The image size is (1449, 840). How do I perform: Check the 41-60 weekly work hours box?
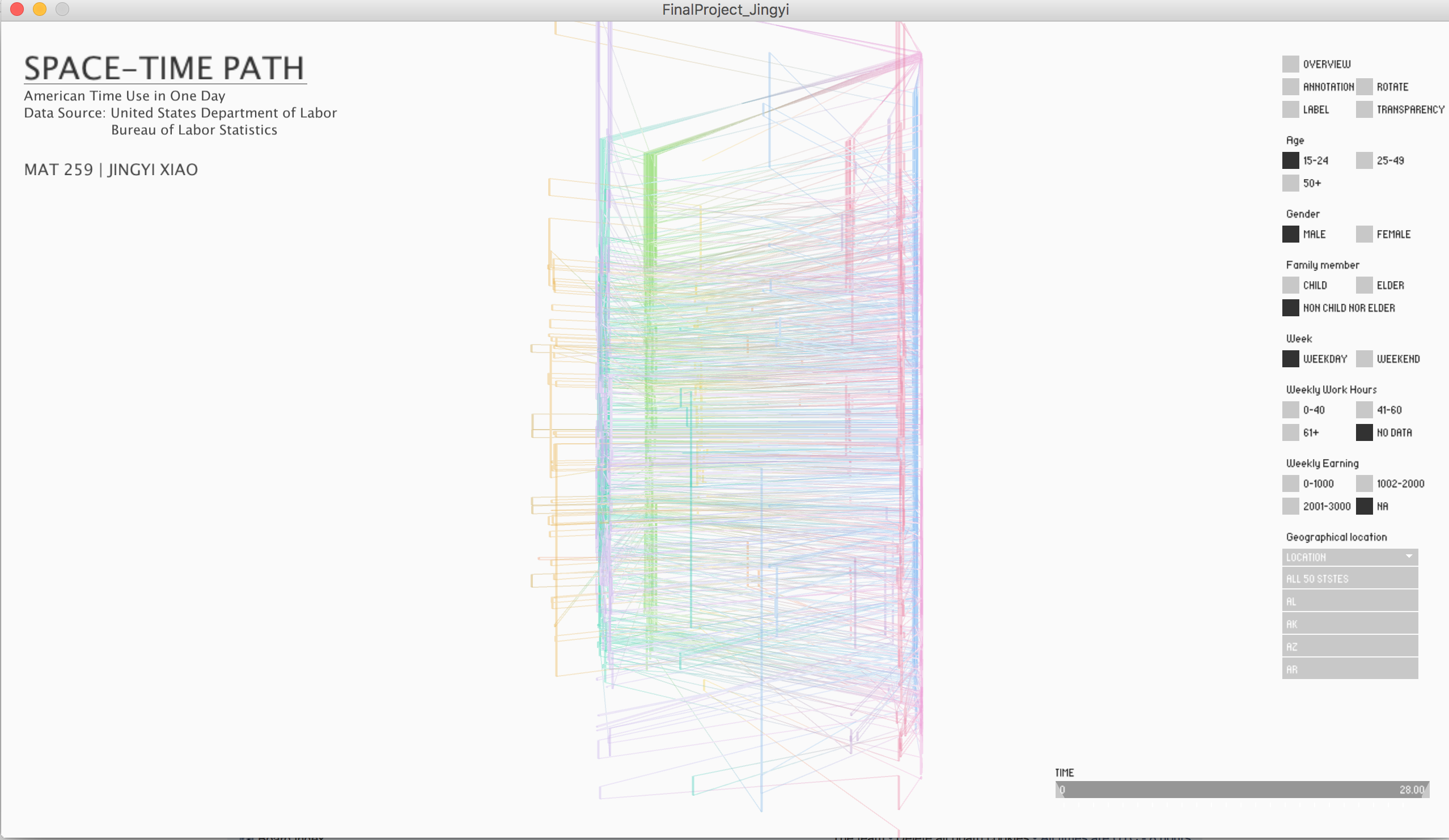pos(1364,410)
